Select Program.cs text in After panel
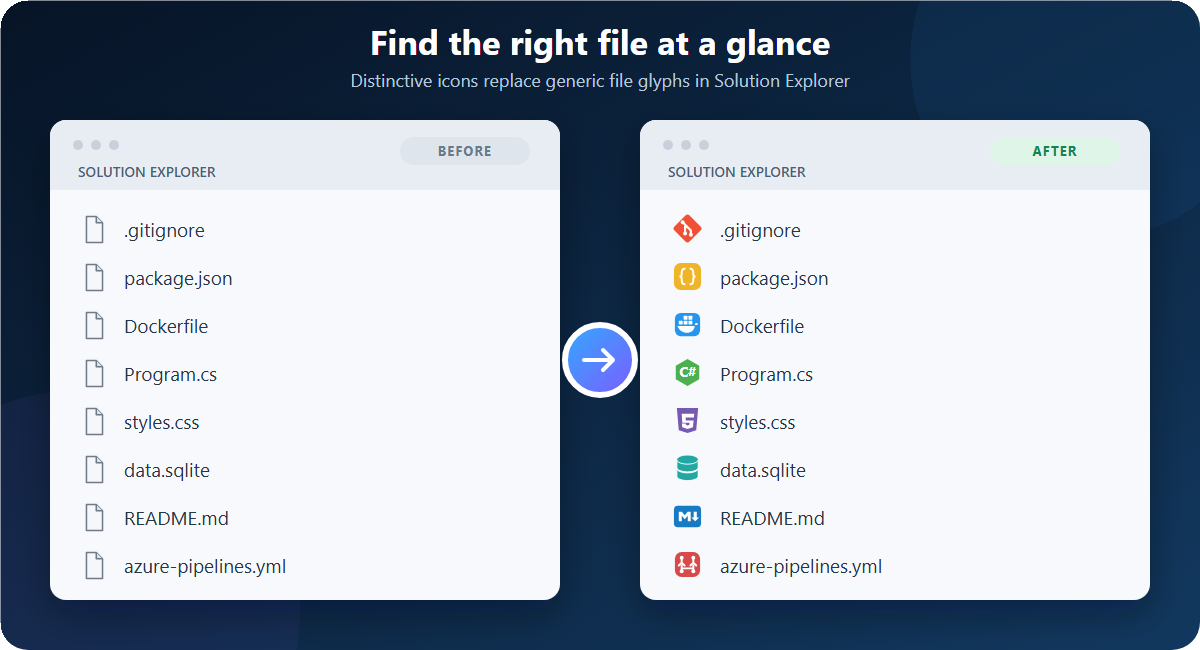Viewport: 1200px width, 650px height. click(766, 375)
